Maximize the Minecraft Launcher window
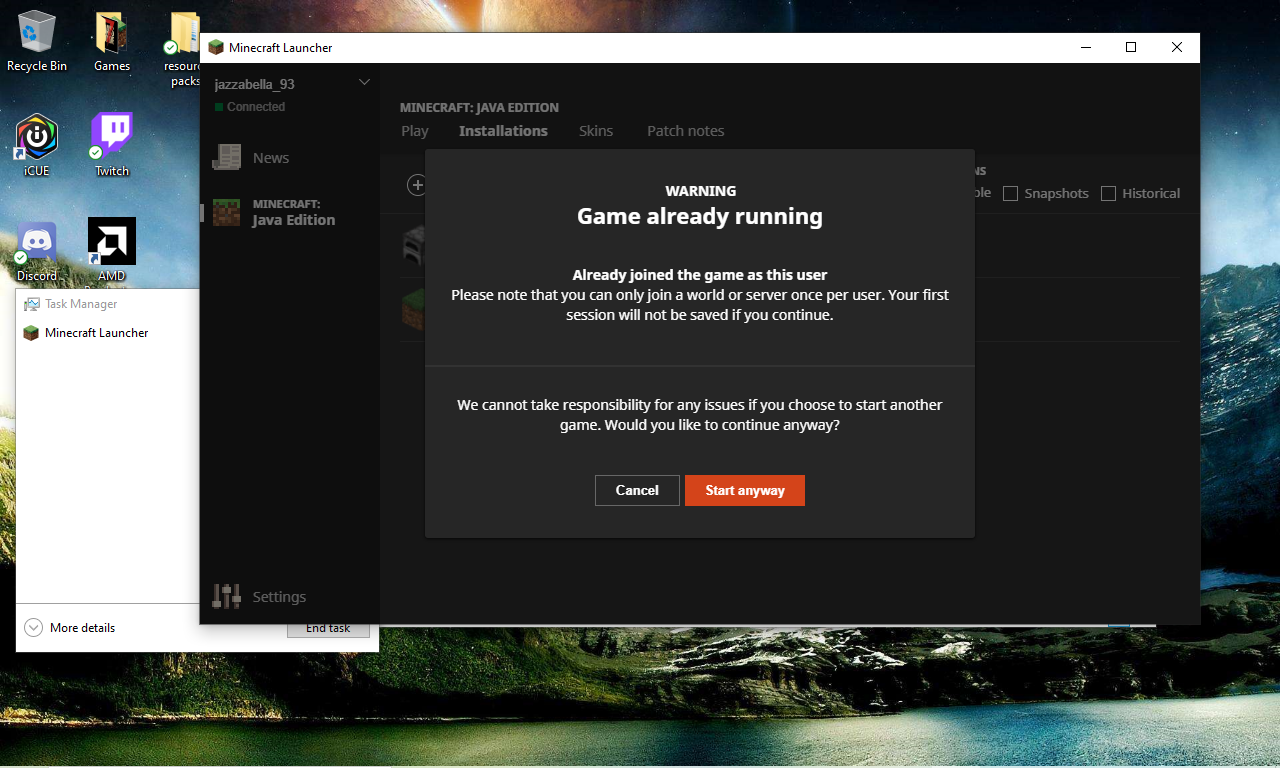This screenshot has width=1280, height=768. coord(1131,47)
